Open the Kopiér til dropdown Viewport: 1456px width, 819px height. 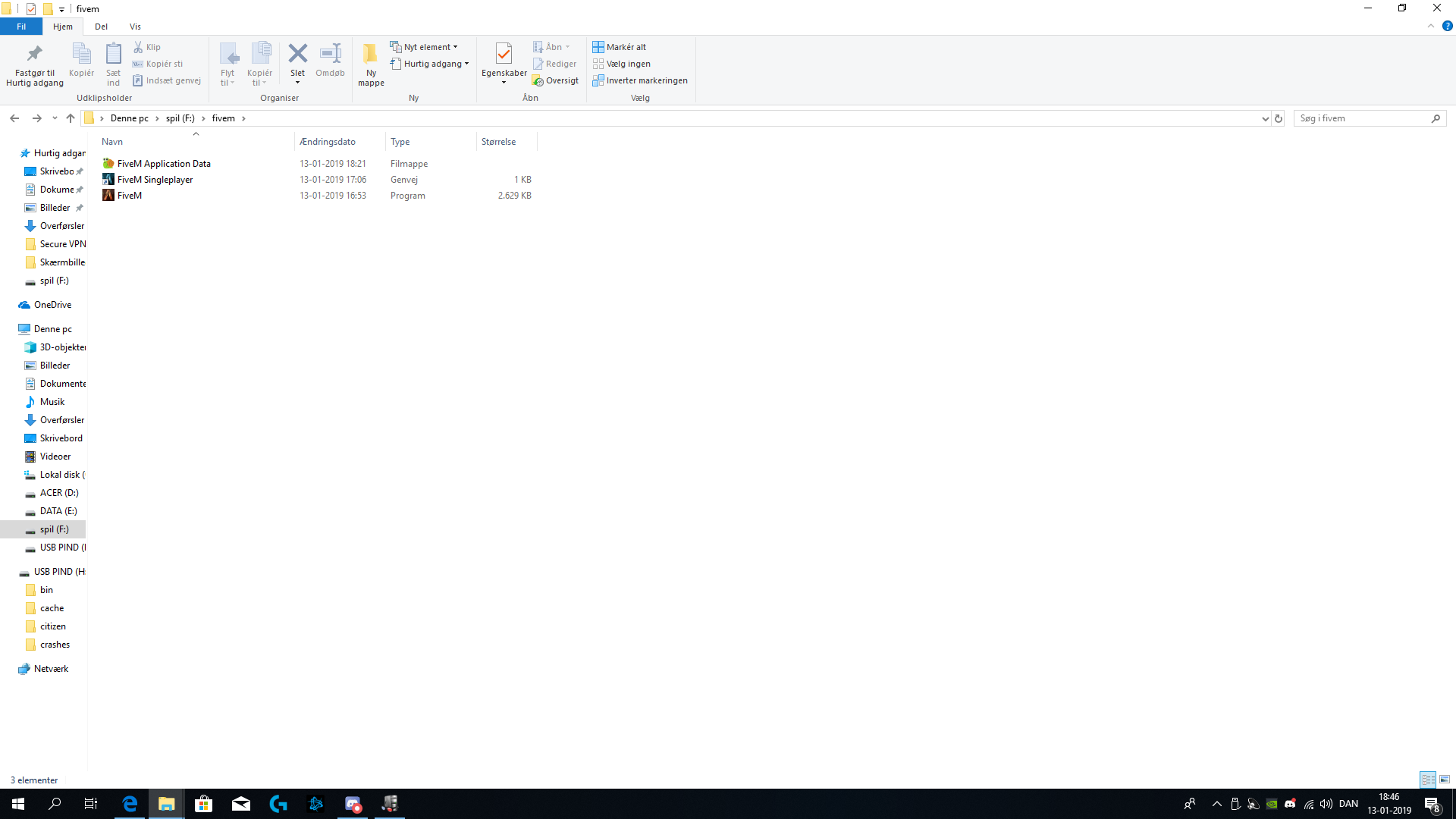(259, 64)
